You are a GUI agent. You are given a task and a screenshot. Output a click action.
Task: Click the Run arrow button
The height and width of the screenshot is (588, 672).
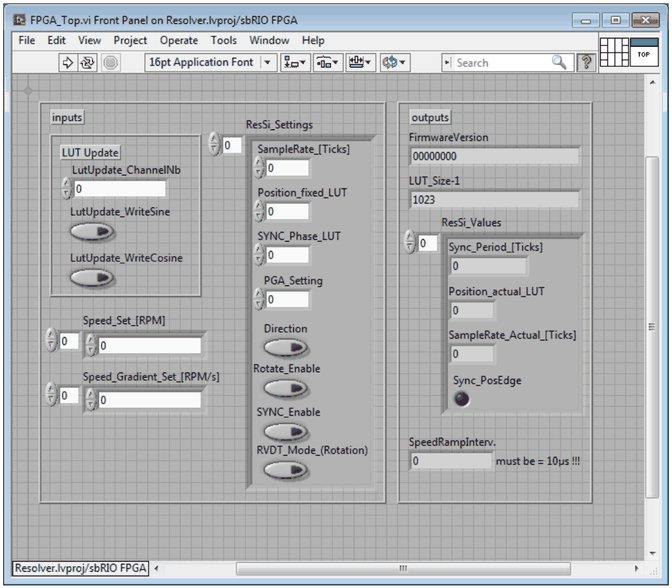tap(68, 63)
